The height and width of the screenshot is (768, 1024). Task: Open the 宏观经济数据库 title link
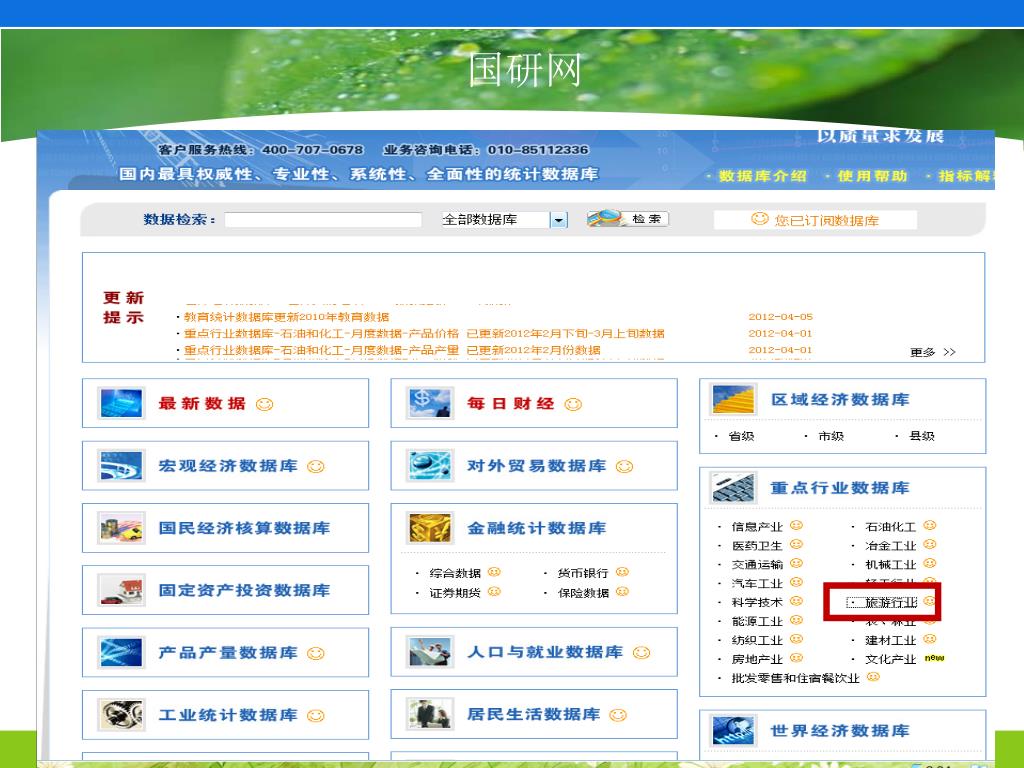pyautogui.click(x=228, y=466)
